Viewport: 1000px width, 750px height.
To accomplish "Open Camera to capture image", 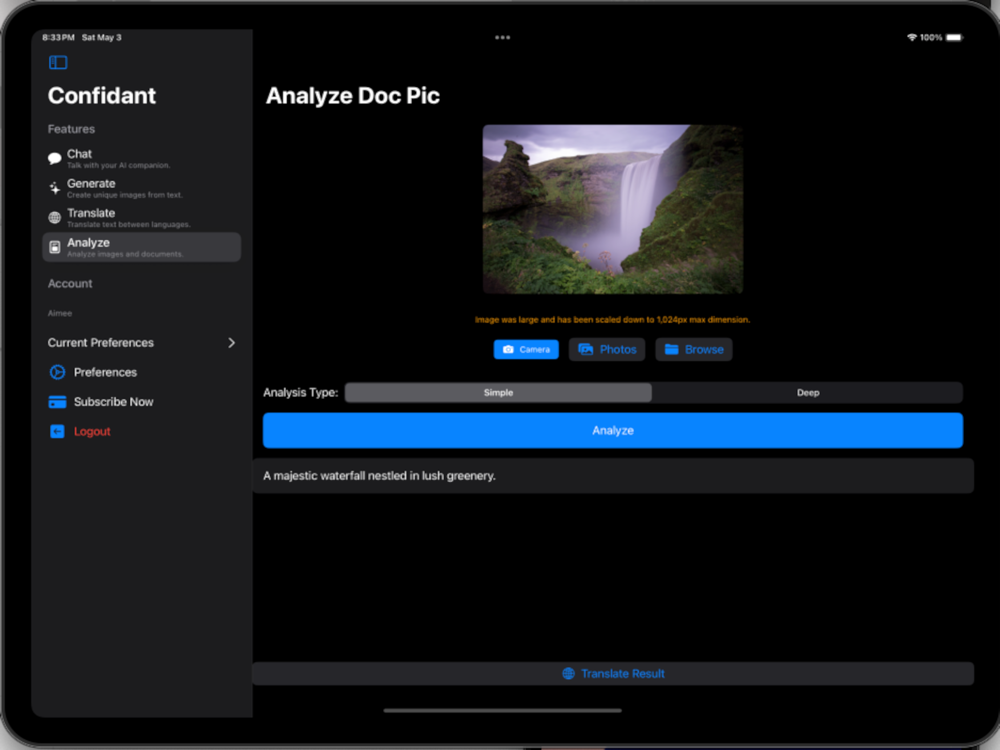I will 526,349.
